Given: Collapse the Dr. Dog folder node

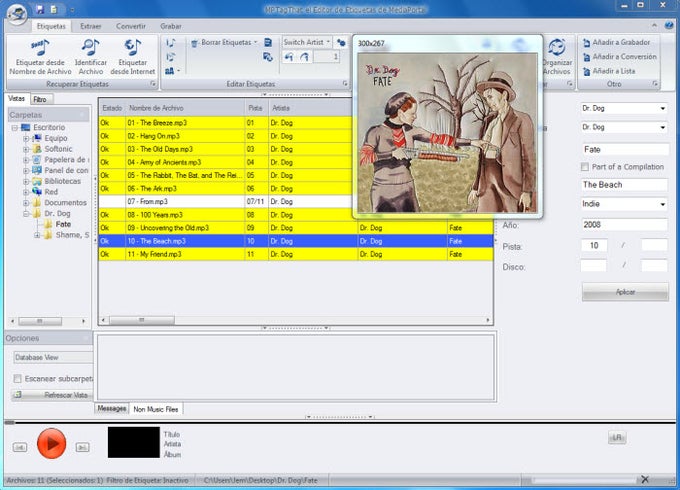Looking at the screenshot, I should pyautogui.click(x=26, y=213).
